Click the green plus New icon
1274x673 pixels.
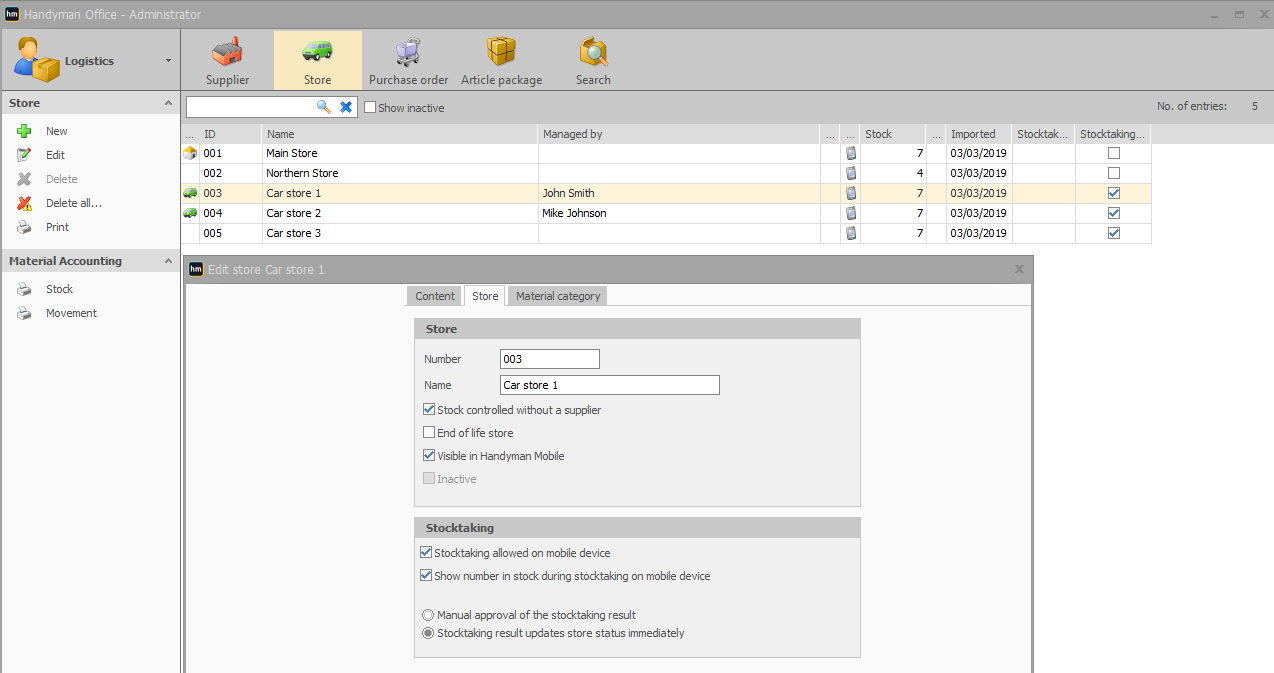click(x=25, y=131)
